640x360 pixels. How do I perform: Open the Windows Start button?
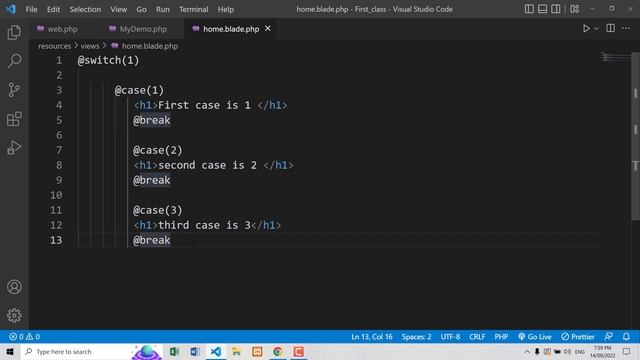[10, 351]
